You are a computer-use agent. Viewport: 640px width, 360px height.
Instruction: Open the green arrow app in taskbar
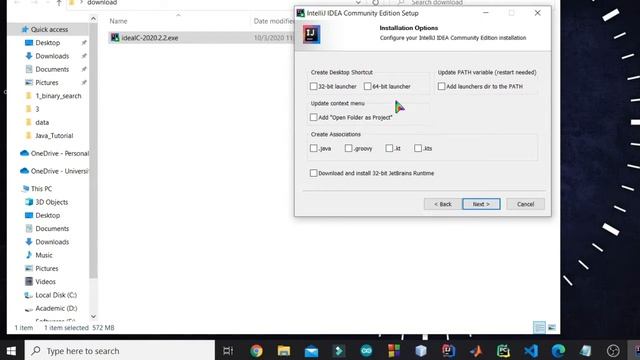[x=339, y=351]
